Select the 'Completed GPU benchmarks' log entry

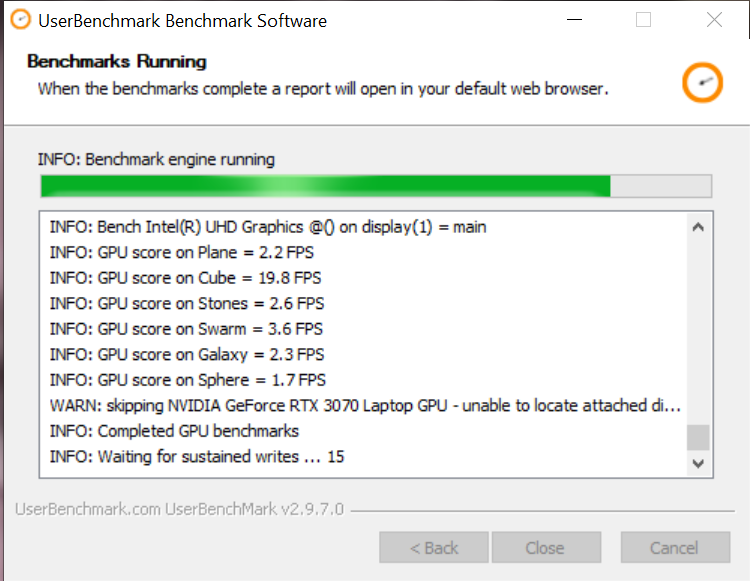tap(174, 431)
